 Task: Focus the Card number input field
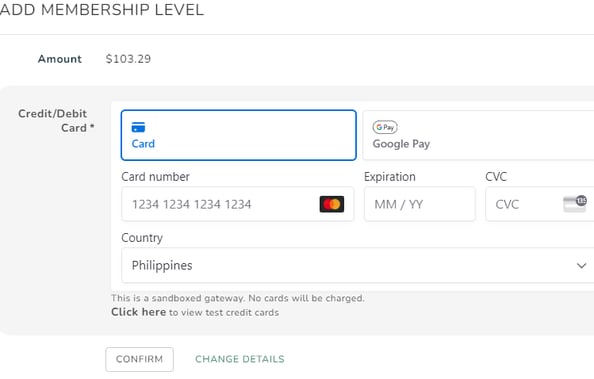[x=238, y=204]
